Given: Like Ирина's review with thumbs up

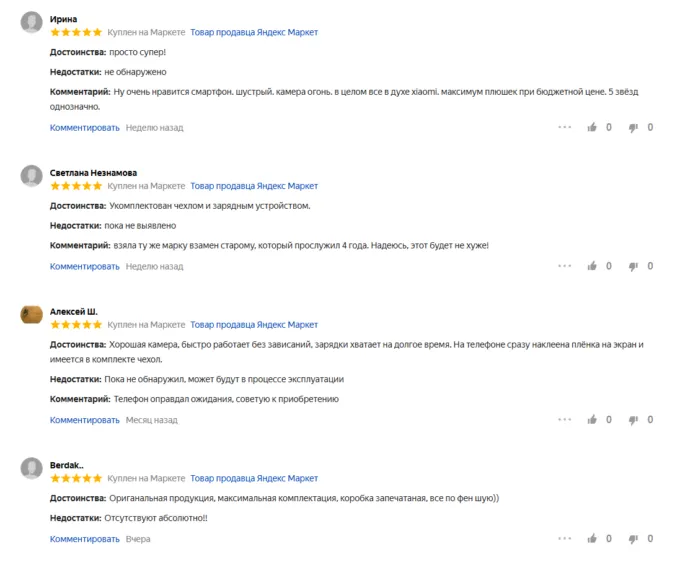Looking at the screenshot, I should [x=593, y=128].
